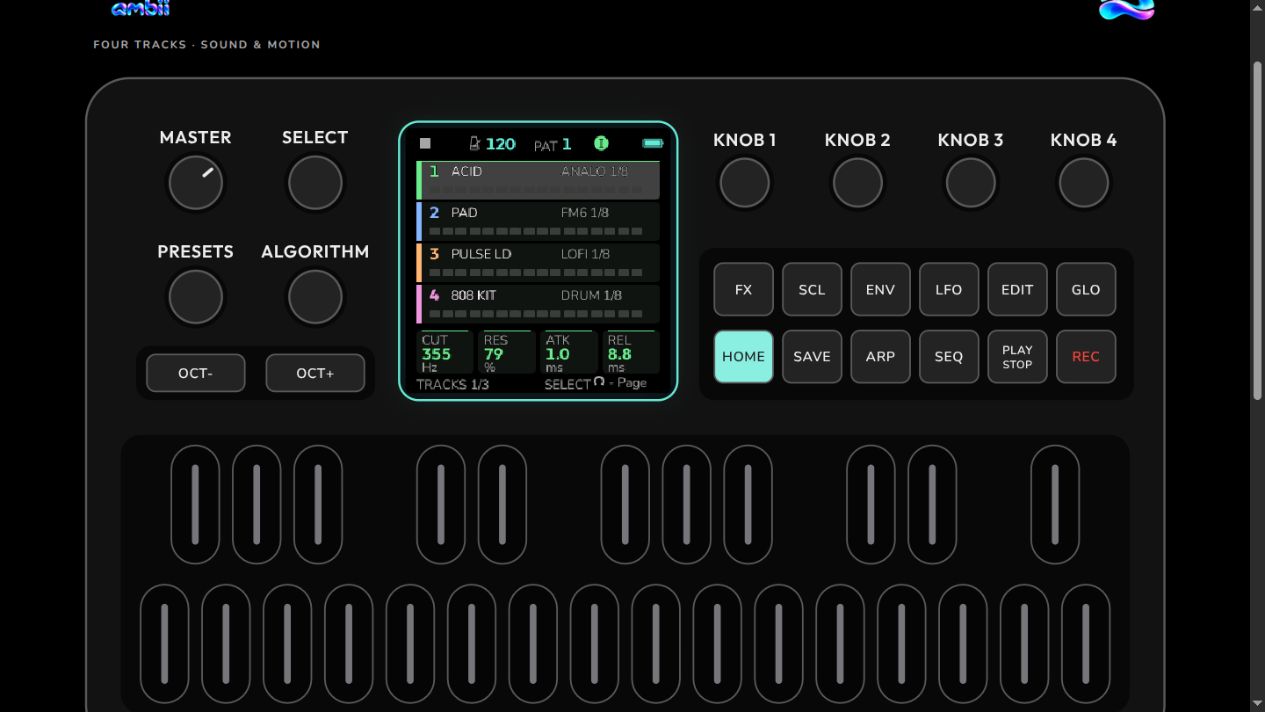Viewport: 1265px width, 712px height.
Task: Toggle the highlighted HOME button
Action: [x=743, y=357]
